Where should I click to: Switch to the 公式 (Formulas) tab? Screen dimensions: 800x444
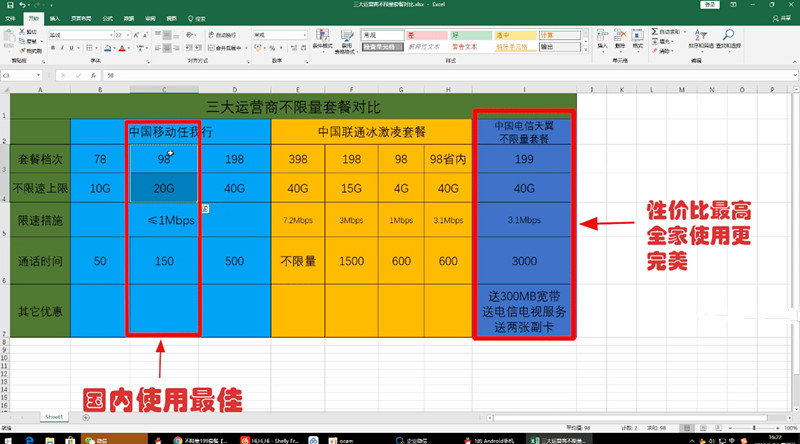108,19
